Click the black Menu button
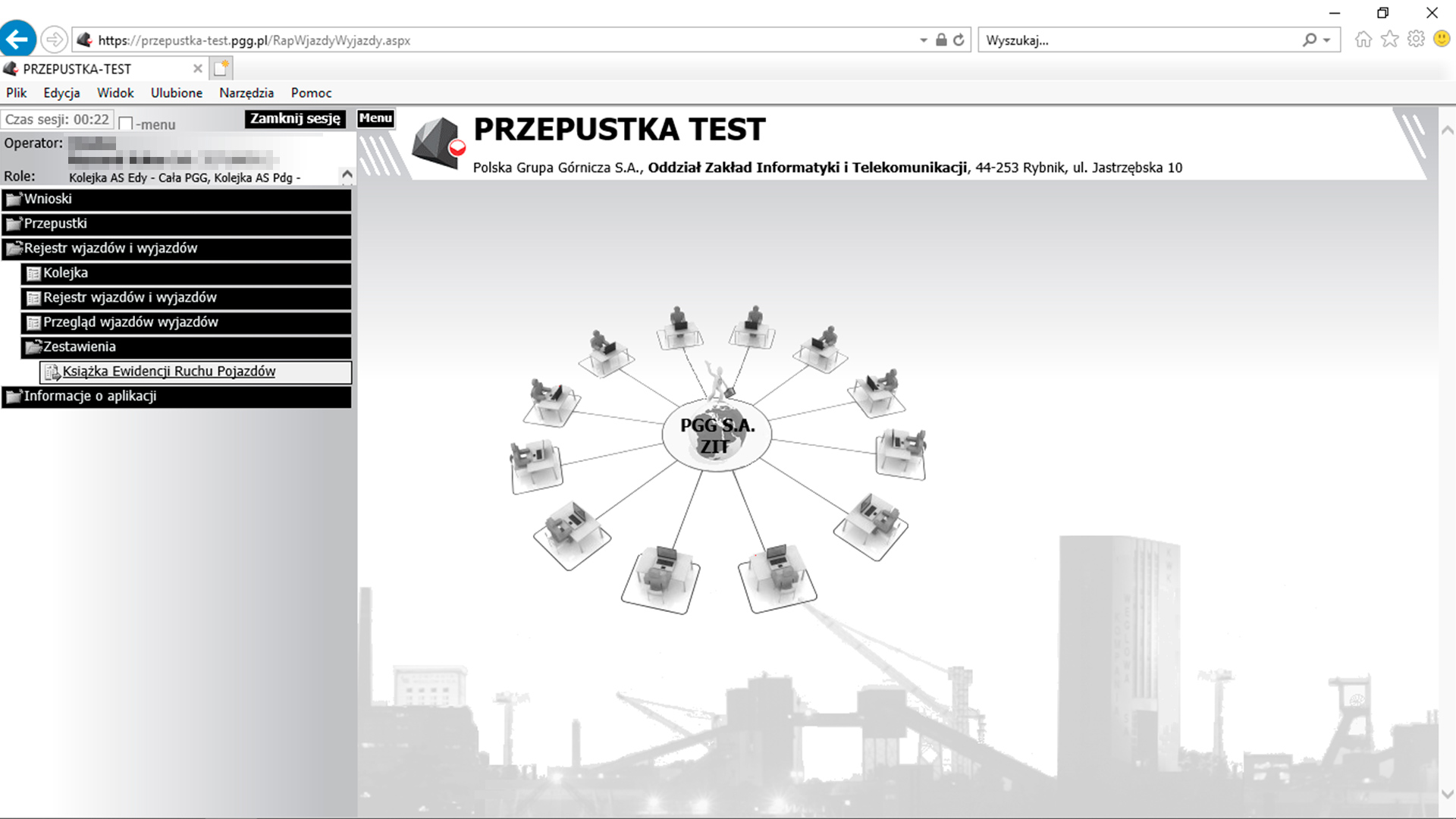The image size is (1456, 819). tap(375, 118)
